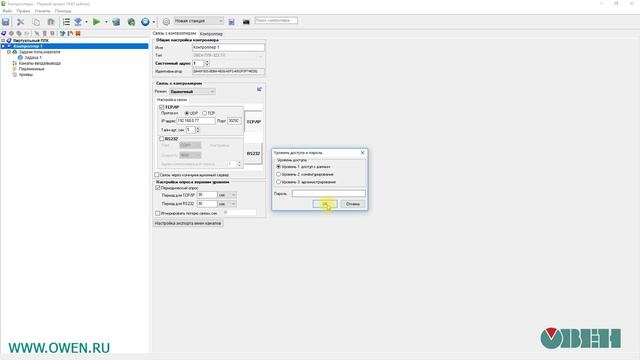
Task: Select the UDP protocol radio button
Action: click(x=187, y=113)
